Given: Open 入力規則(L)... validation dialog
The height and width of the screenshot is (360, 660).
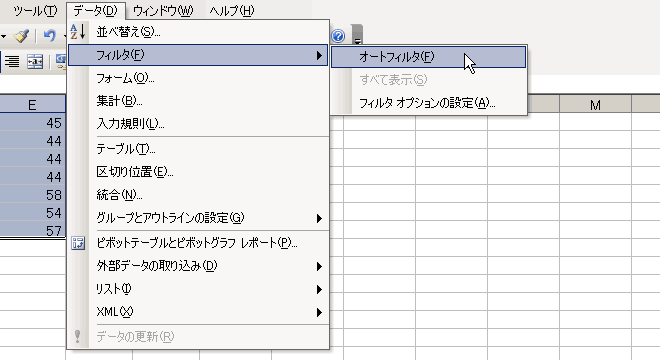Looking at the screenshot, I should click(x=198, y=123).
